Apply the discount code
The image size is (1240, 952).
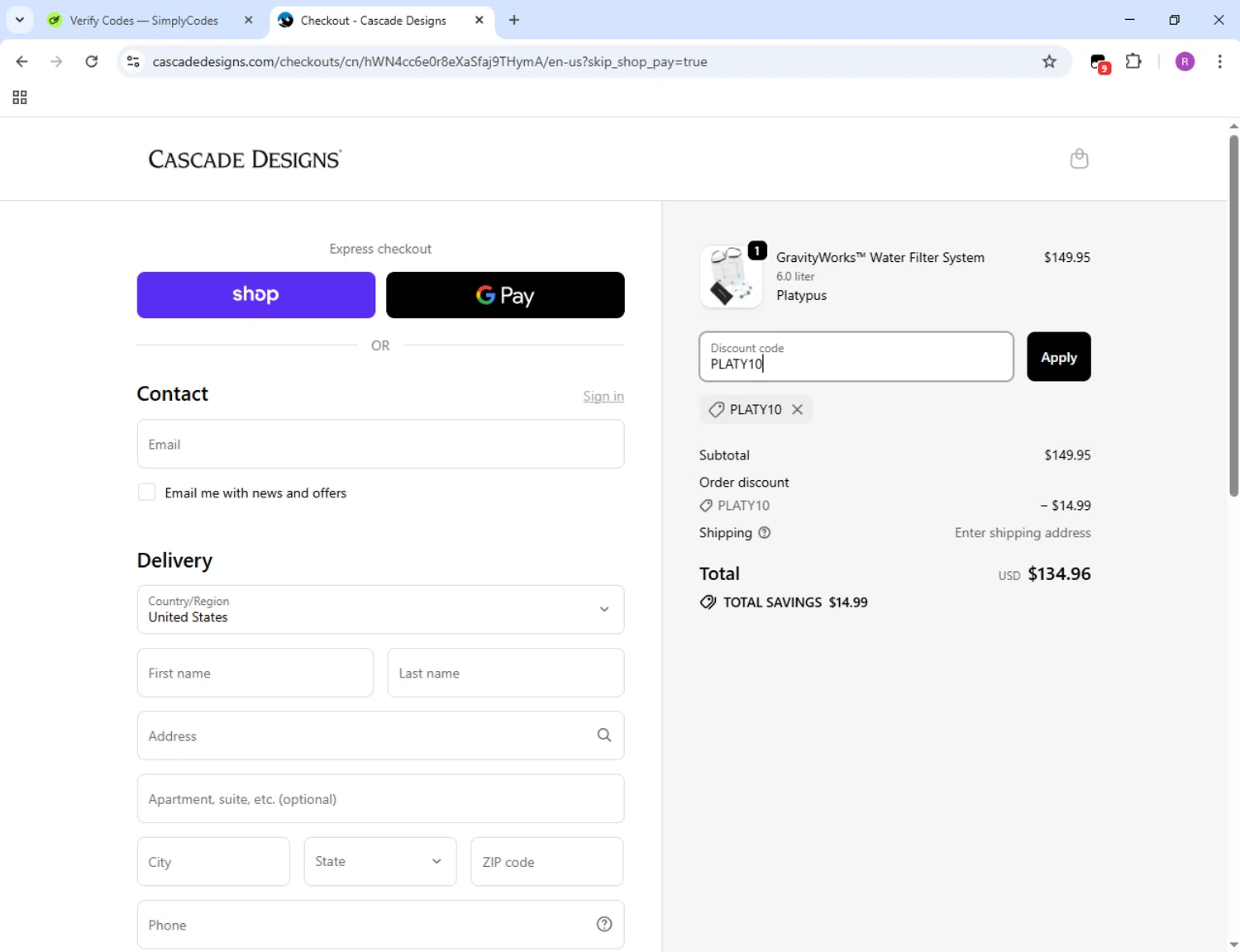1059,357
